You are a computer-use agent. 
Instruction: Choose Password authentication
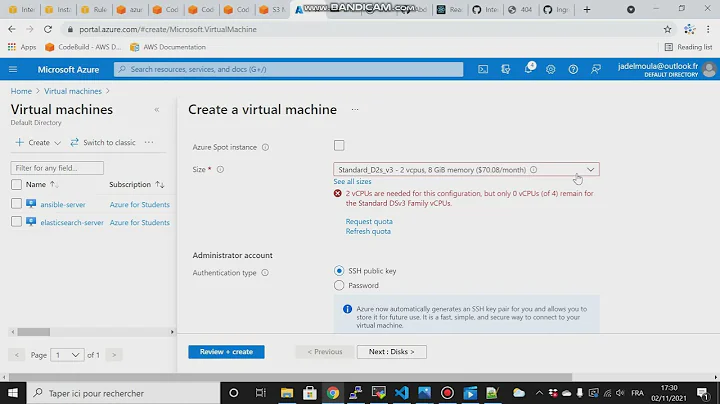[339, 286]
